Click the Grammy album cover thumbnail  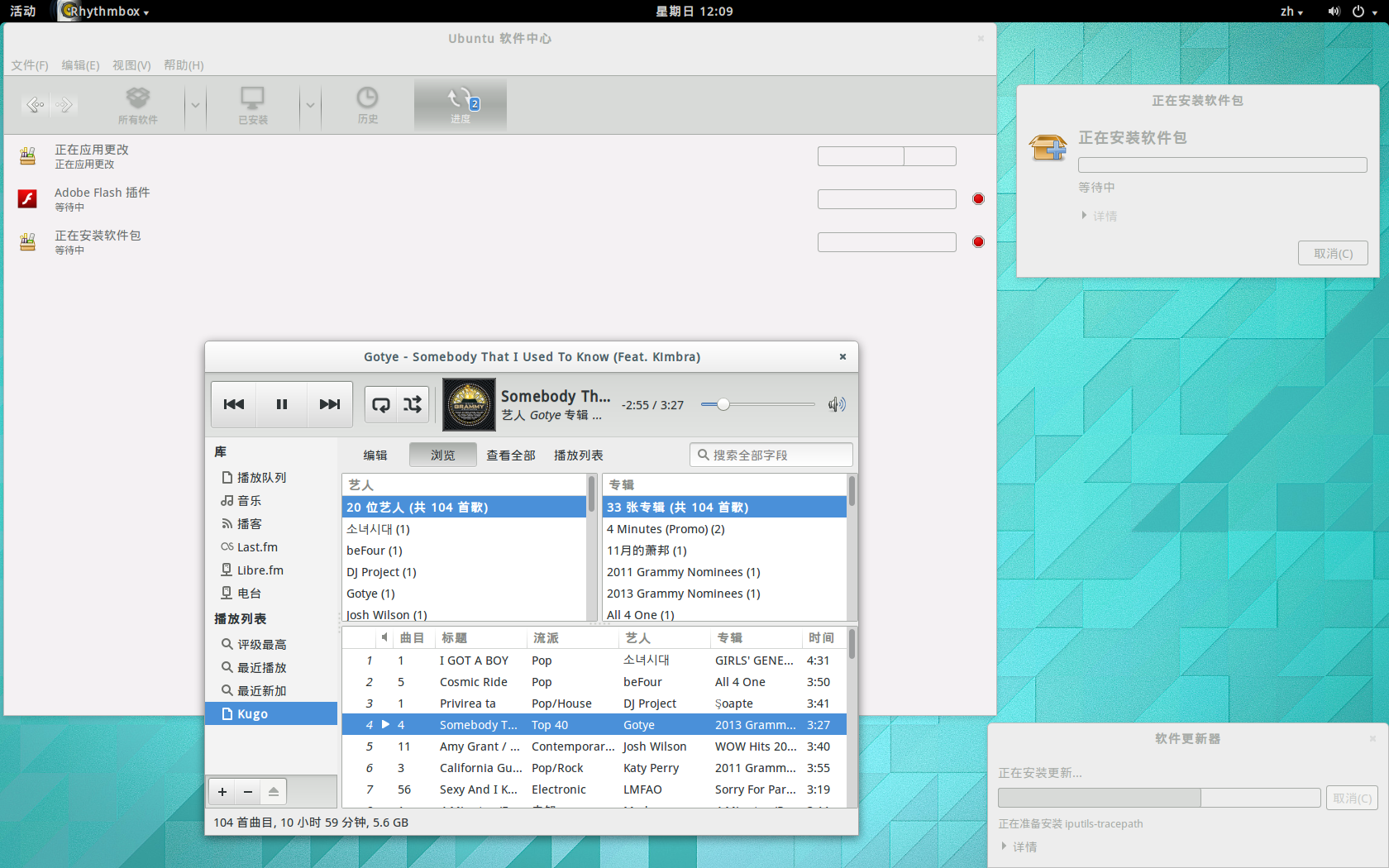click(x=469, y=404)
